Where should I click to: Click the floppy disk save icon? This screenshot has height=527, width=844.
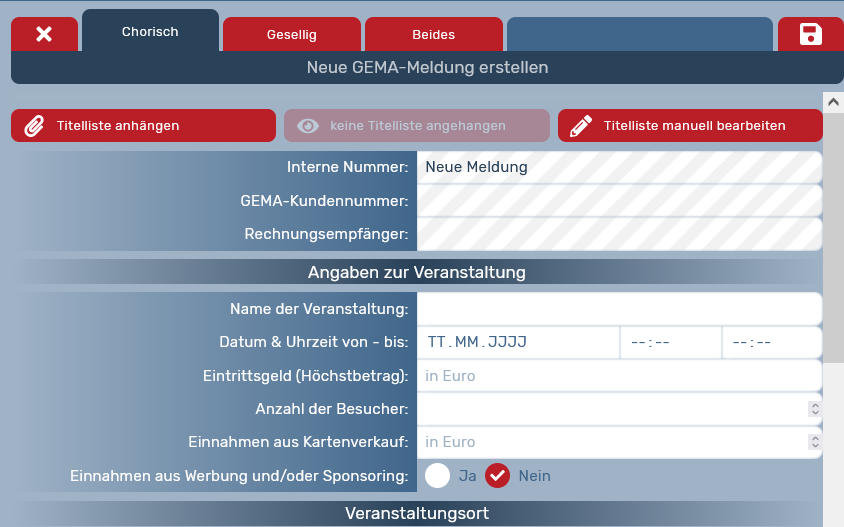click(810, 34)
